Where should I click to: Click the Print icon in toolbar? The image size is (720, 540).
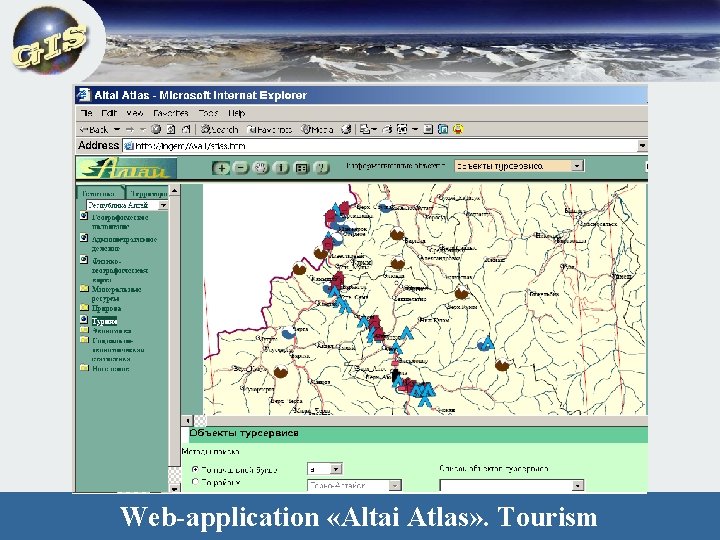(387, 129)
